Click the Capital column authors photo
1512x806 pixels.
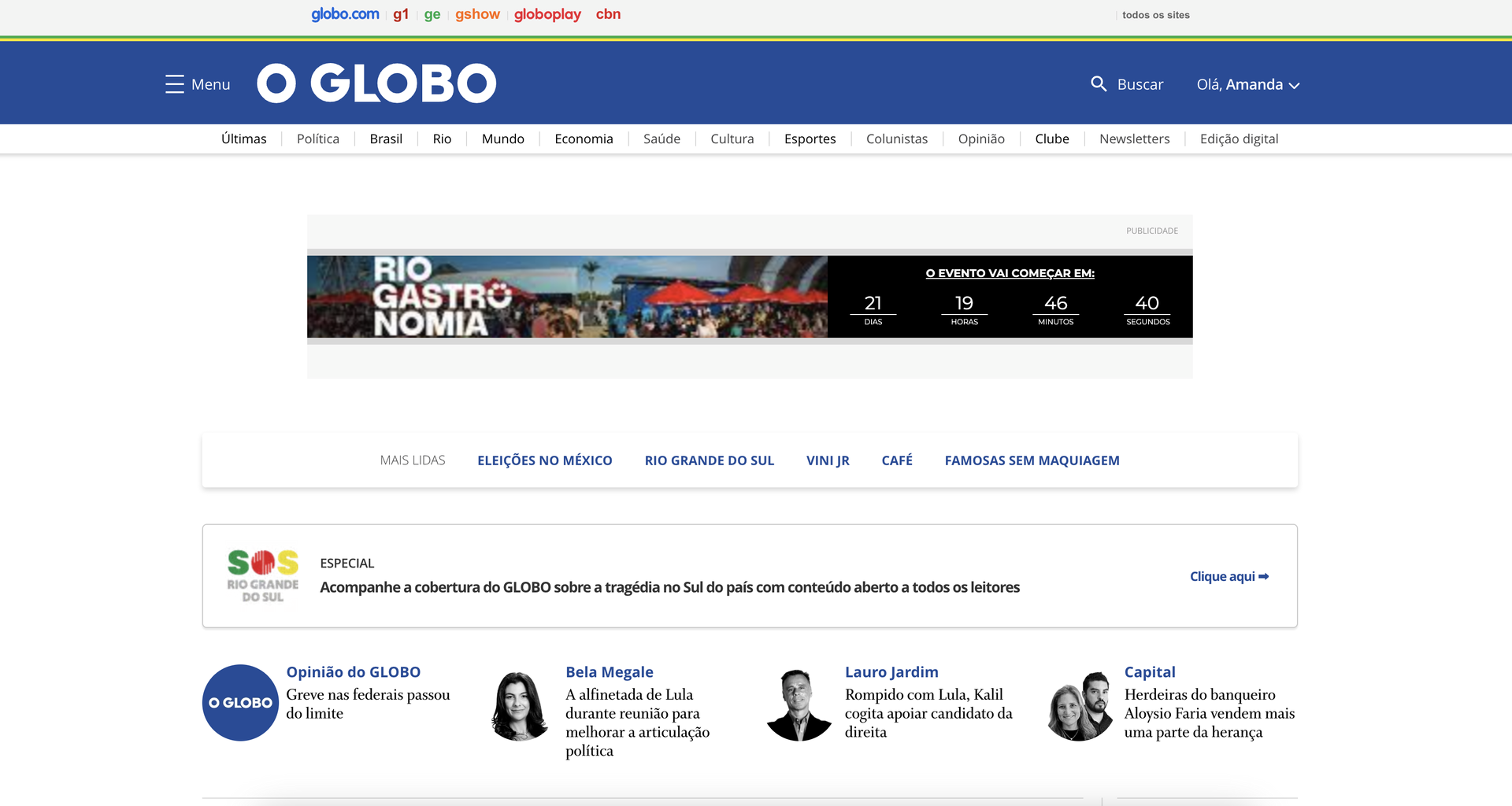1079,705
